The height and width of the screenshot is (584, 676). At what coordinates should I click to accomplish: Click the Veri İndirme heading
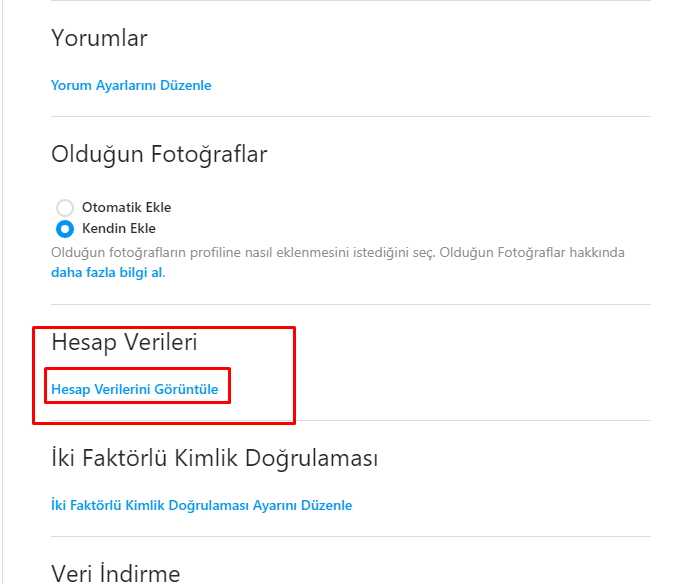[115, 573]
